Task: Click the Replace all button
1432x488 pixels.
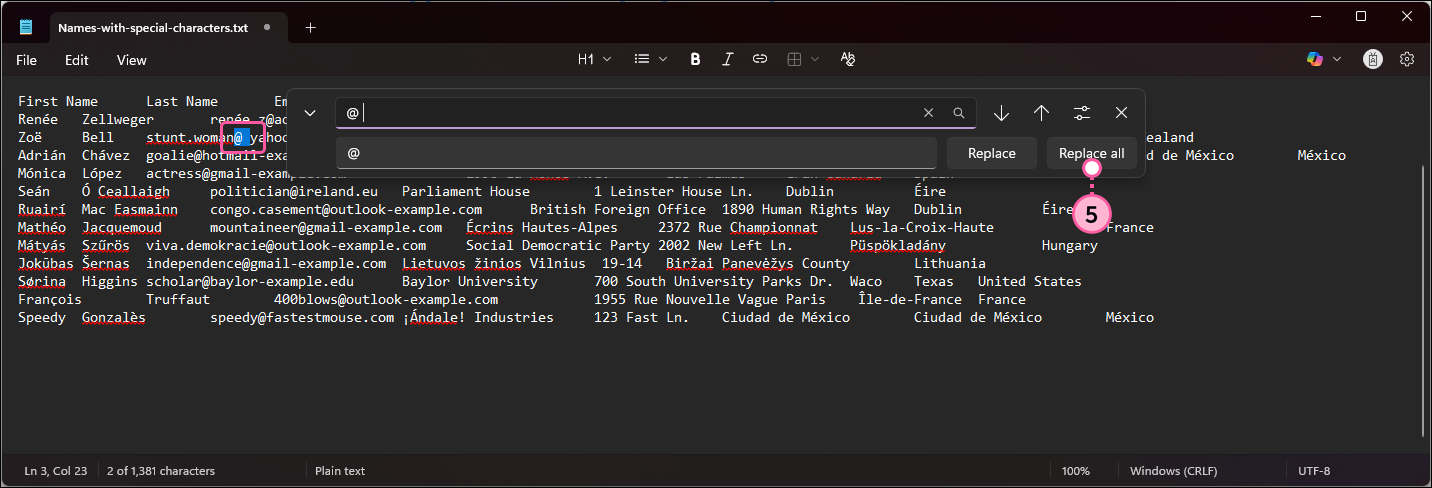Action: point(1092,153)
